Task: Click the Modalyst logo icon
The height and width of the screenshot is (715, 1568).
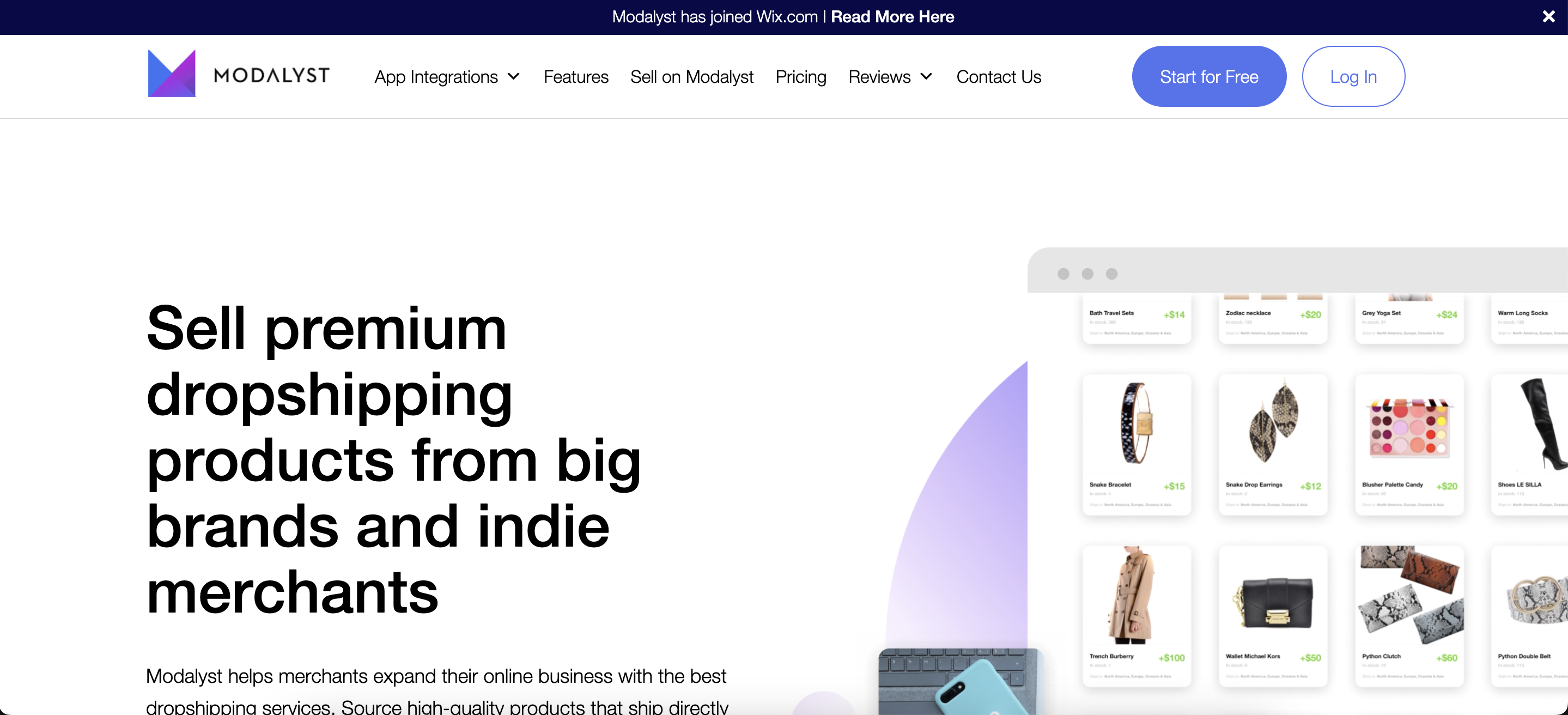Action: [172, 73]
